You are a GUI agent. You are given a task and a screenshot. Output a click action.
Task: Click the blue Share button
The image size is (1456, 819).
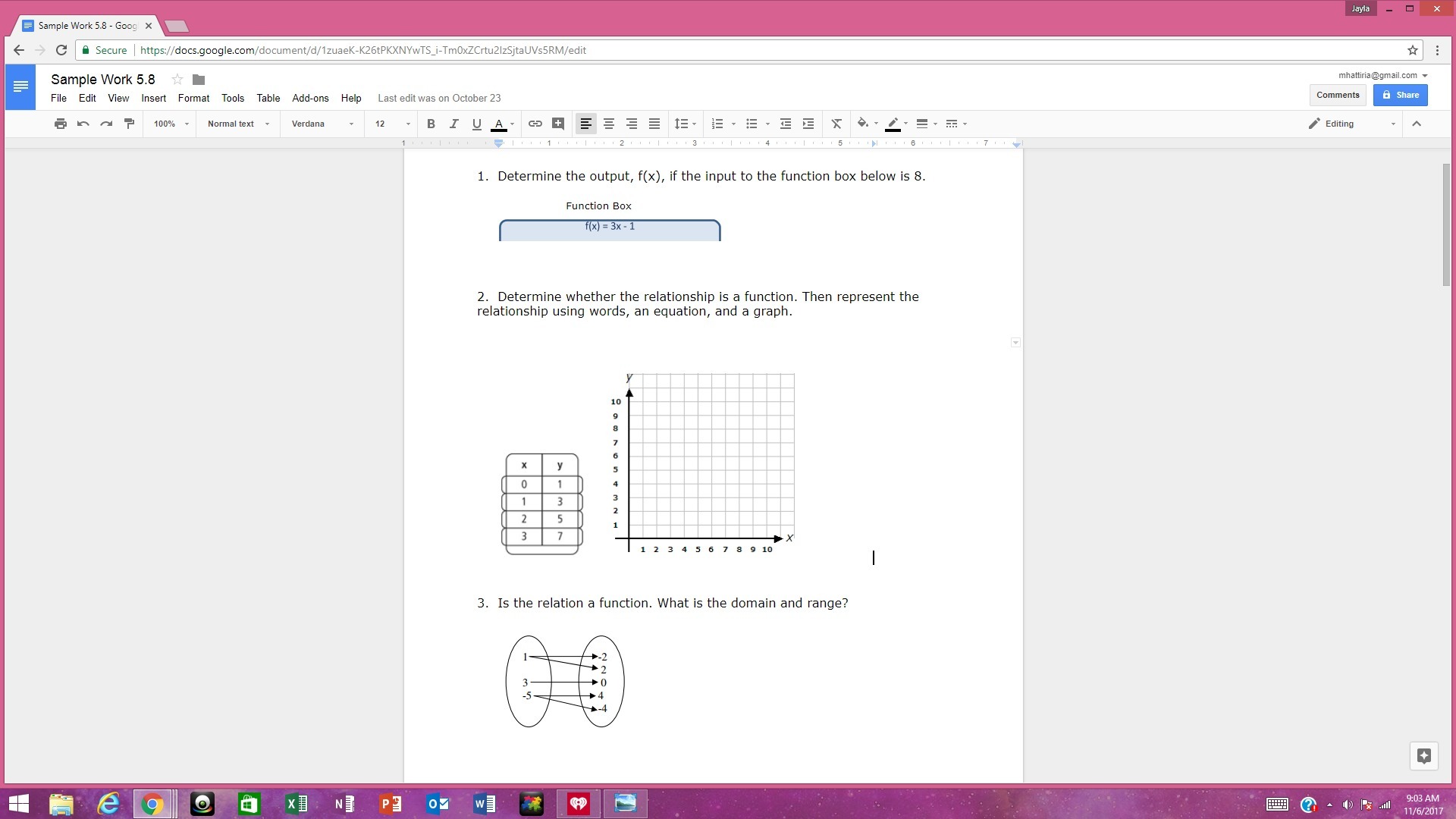(1400, 95)
